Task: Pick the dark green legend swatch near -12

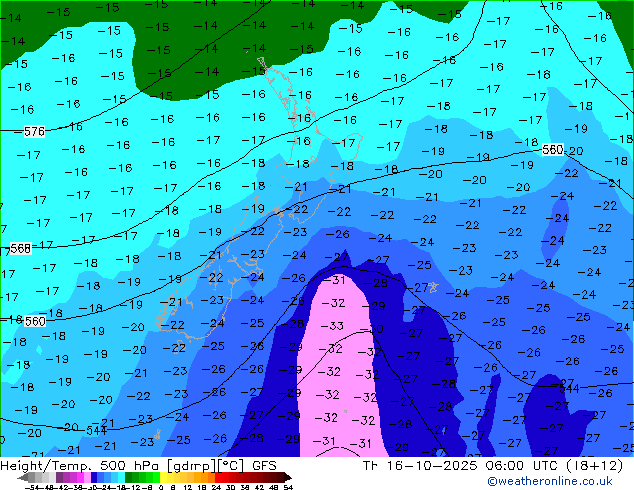Action: (x=129, y=477)
